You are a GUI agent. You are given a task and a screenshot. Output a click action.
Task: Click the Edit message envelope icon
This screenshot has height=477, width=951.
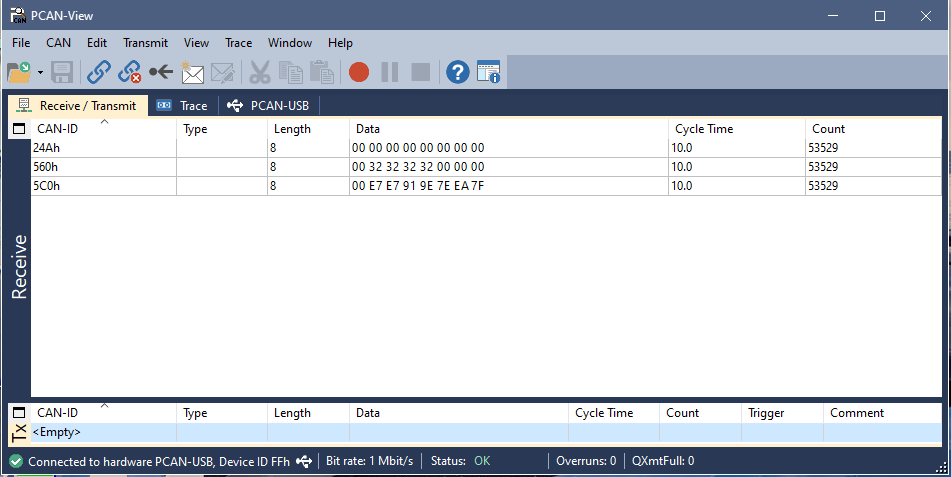(x=223, y=72)
